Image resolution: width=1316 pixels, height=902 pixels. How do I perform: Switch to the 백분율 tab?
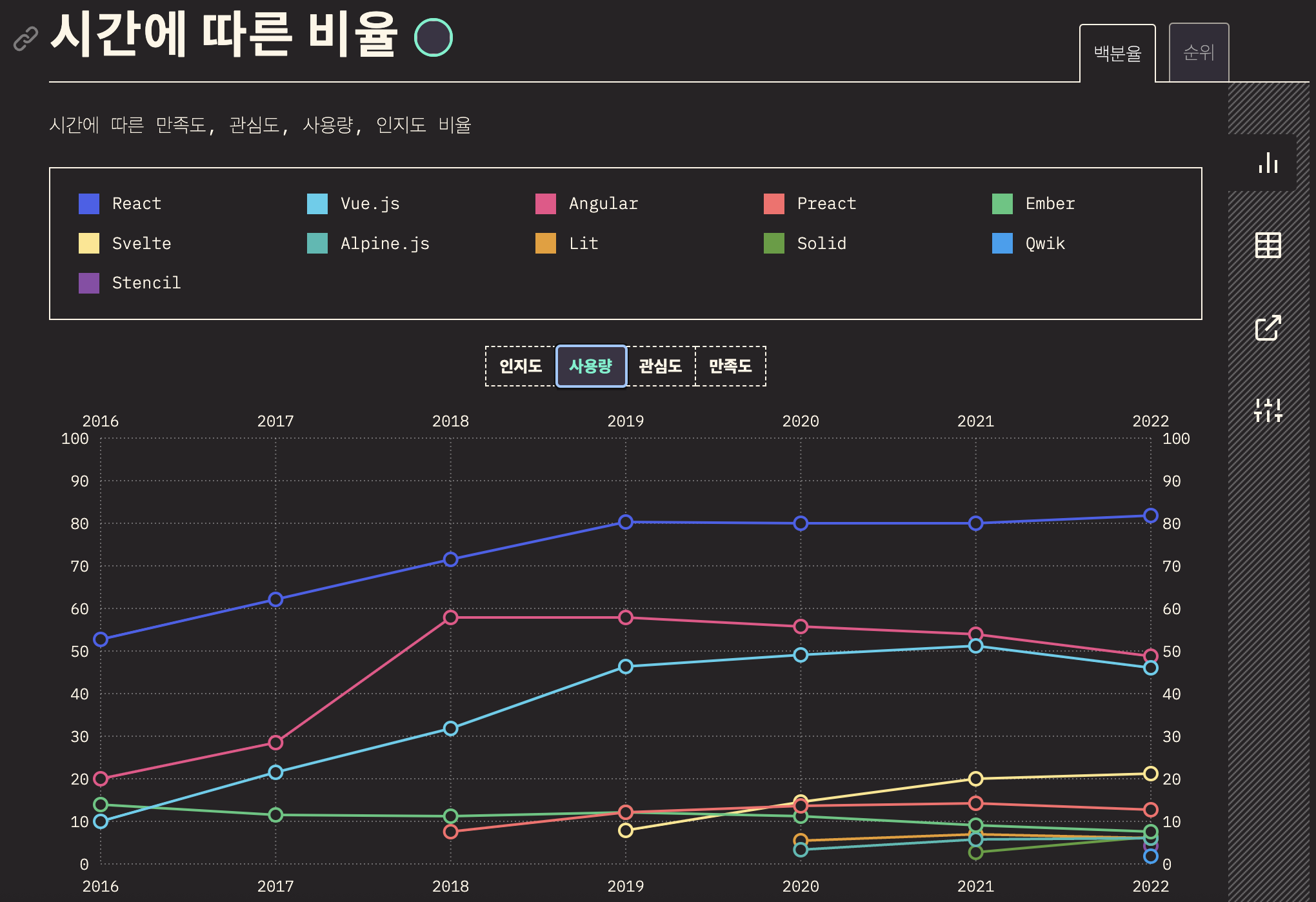tap(1117, 54)
